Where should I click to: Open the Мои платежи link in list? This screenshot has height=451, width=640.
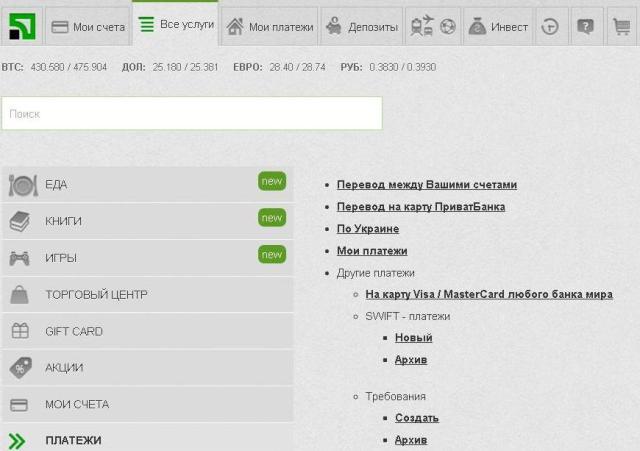(372, 251)
